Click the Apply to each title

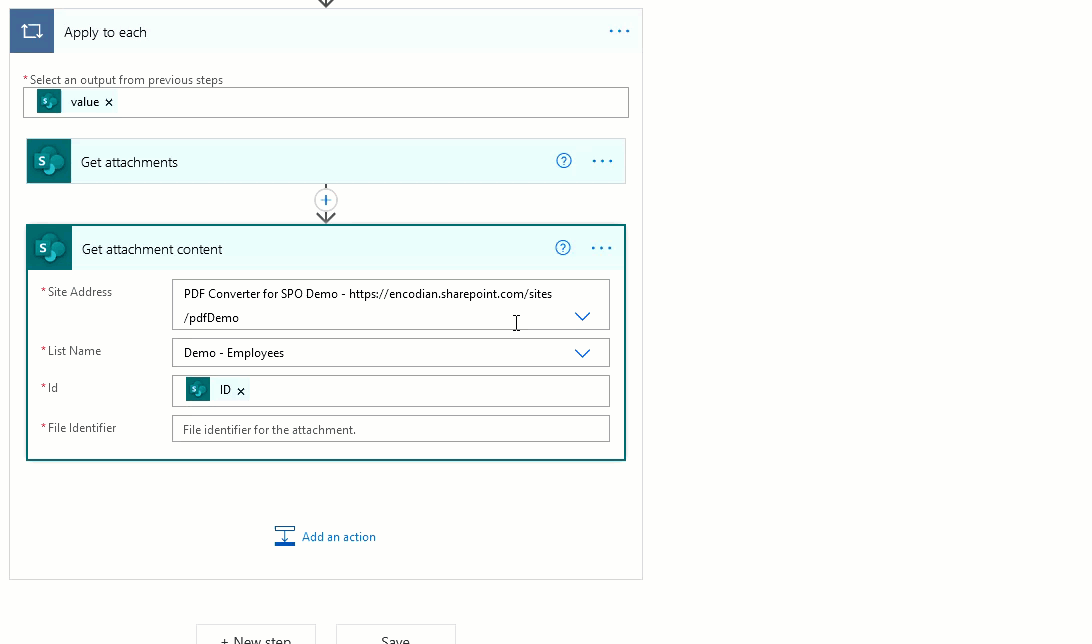click(x=105, y=32)
